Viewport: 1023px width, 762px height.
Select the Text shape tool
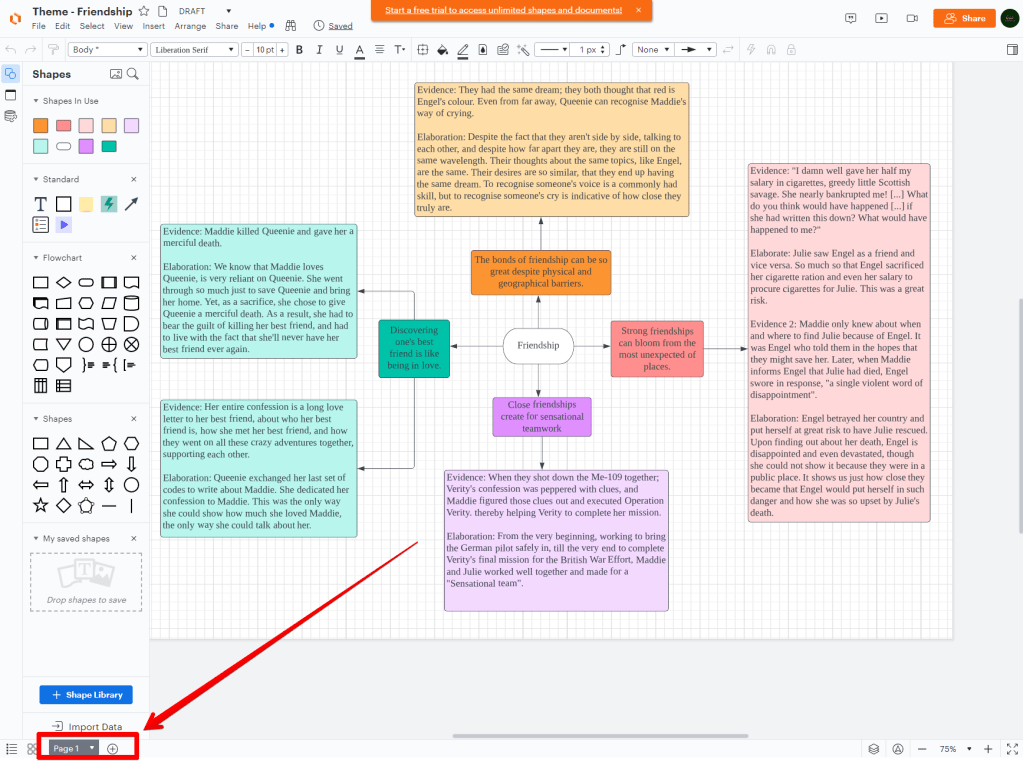[41, 204]
